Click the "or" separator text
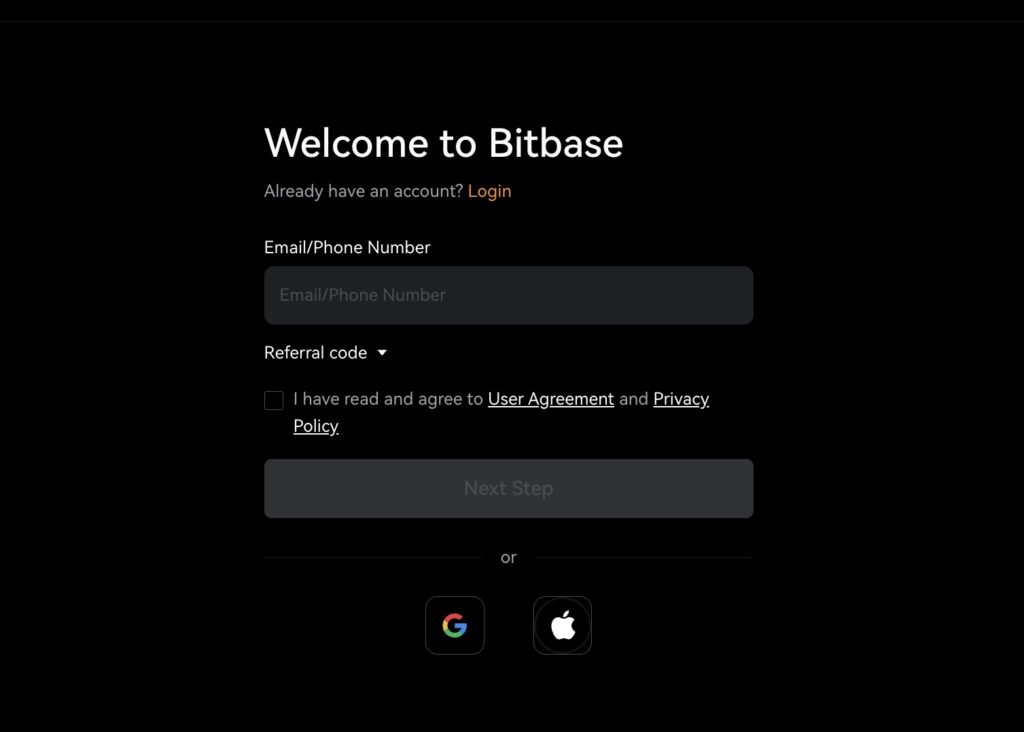Image resolution: width=1024 pixels, height=732 pixels. [x=508, y=558]
